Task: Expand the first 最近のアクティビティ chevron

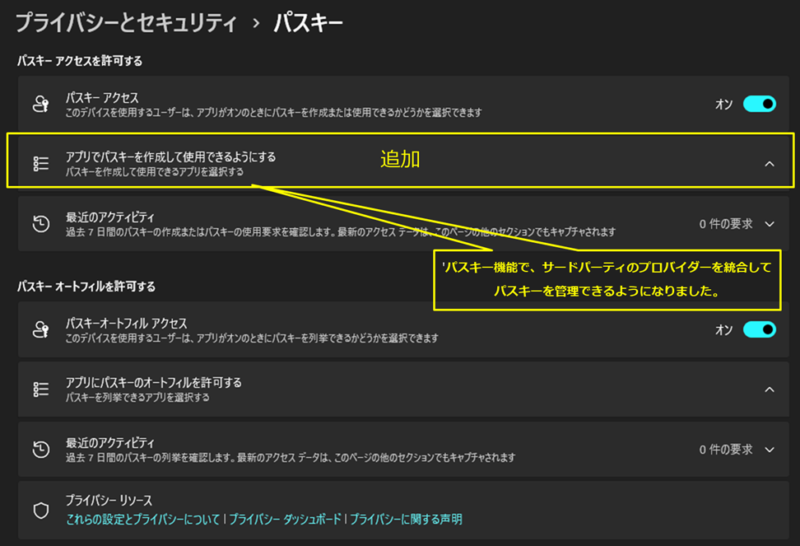Action: [769, 224]
